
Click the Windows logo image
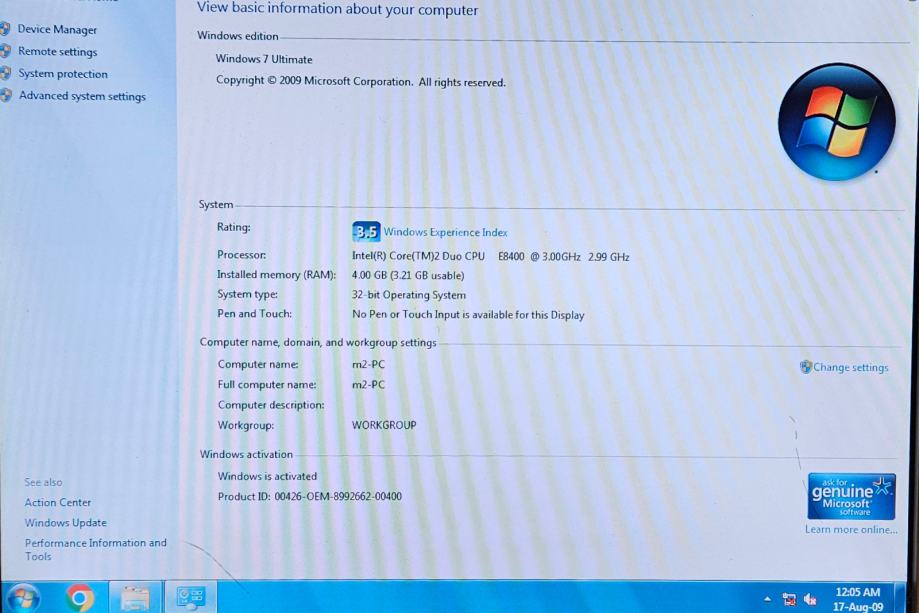pos(836,122)
